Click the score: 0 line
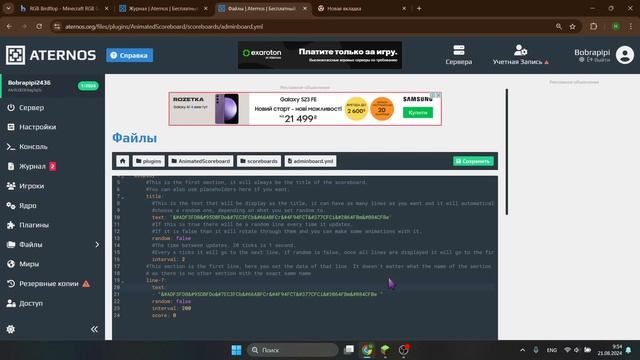 tap(164, 315)
